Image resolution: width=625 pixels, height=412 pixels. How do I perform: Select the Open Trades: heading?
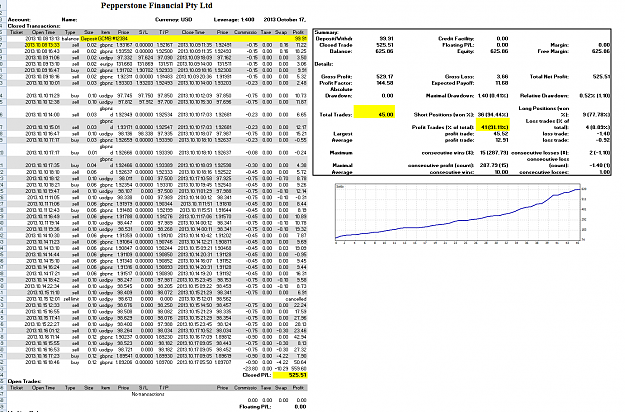pos(24,381)
